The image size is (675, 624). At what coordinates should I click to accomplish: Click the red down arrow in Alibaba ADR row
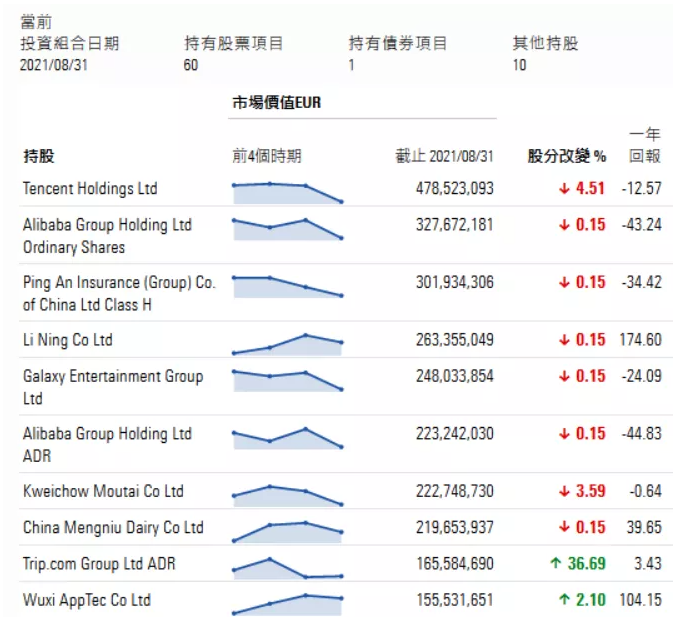pyautogui.click(x=564, y=434)
